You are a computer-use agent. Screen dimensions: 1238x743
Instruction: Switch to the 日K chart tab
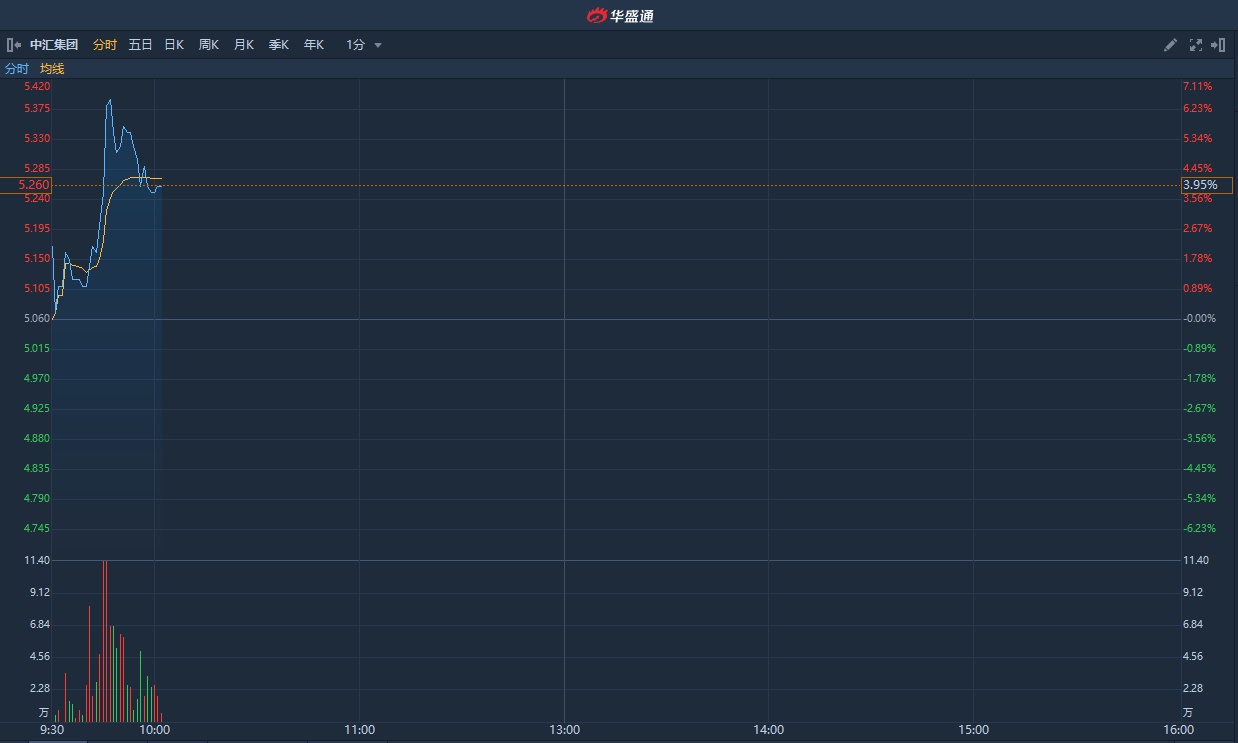[174, 45]
